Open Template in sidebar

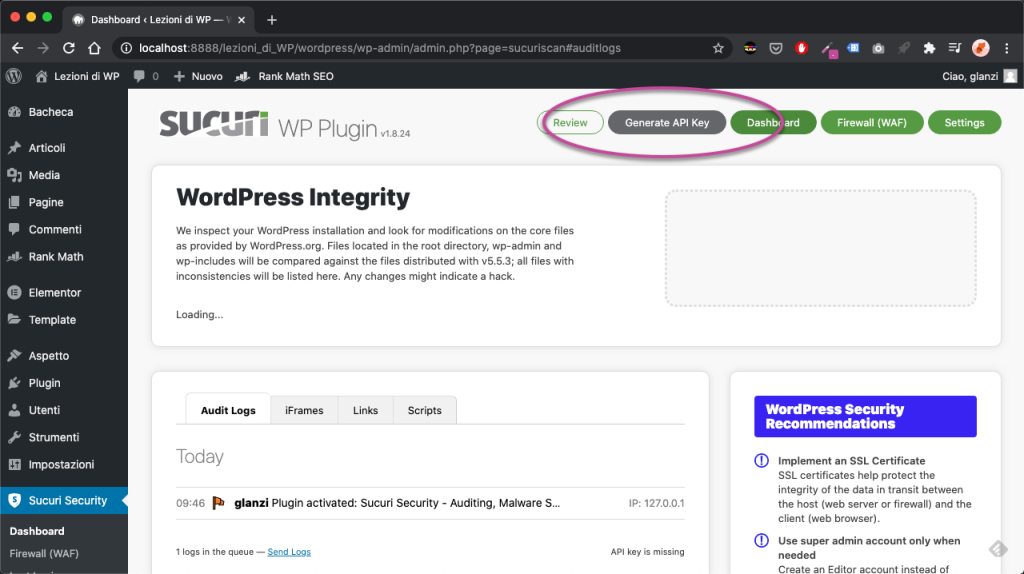[64, 320]
